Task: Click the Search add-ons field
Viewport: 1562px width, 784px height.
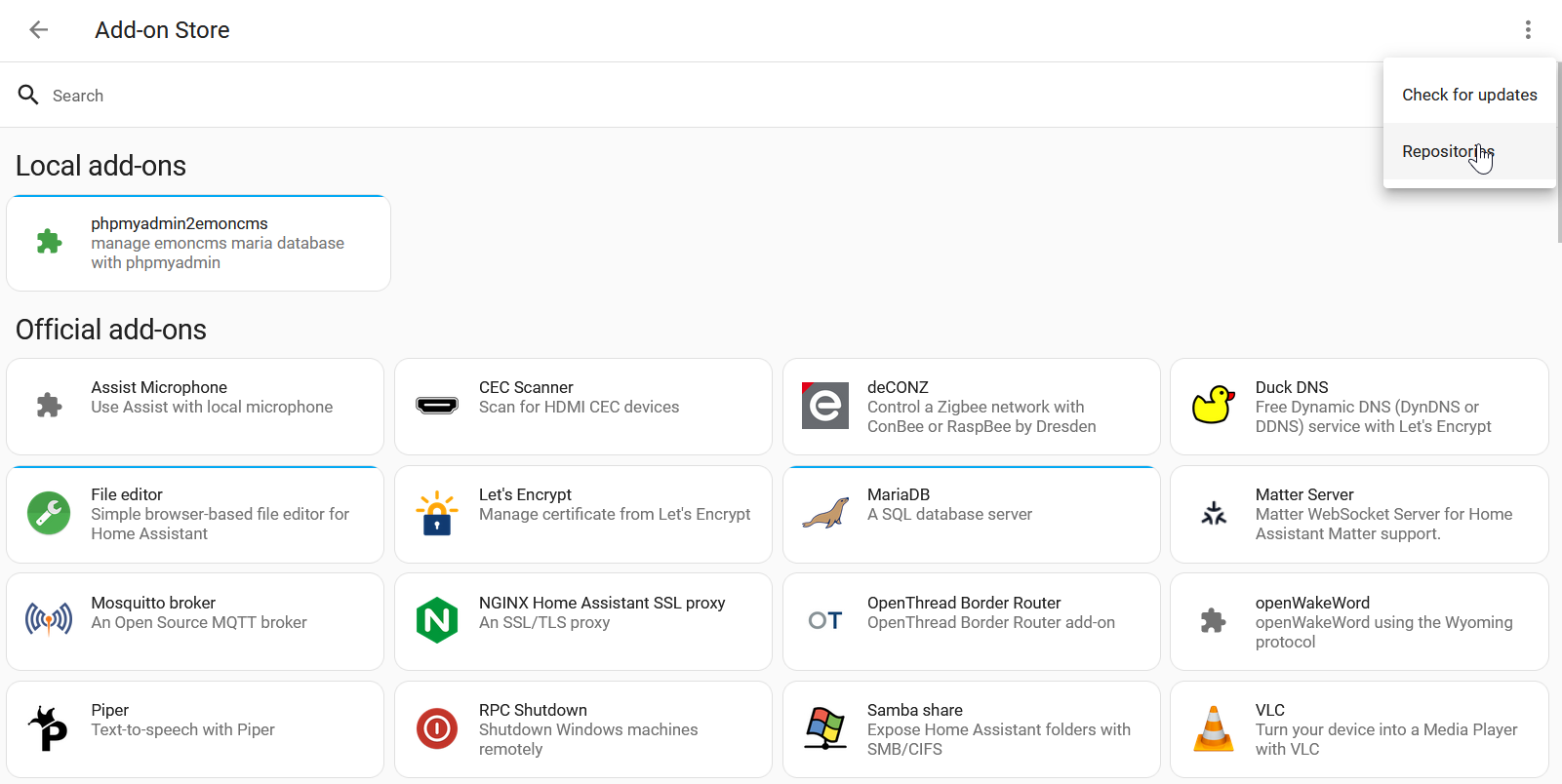Action: click(683, 96)
